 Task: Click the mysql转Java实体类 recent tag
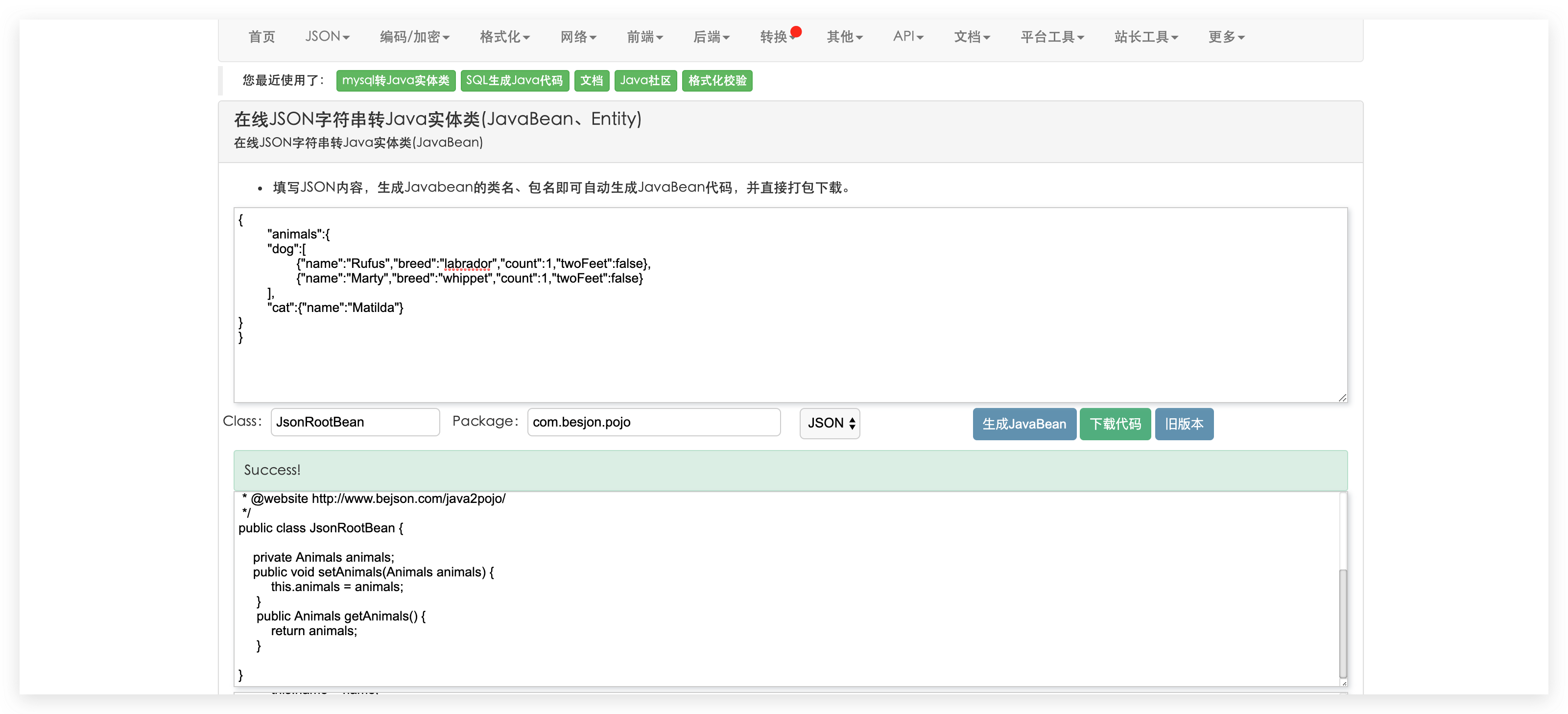pyautogui.click(x=395, y=80)
